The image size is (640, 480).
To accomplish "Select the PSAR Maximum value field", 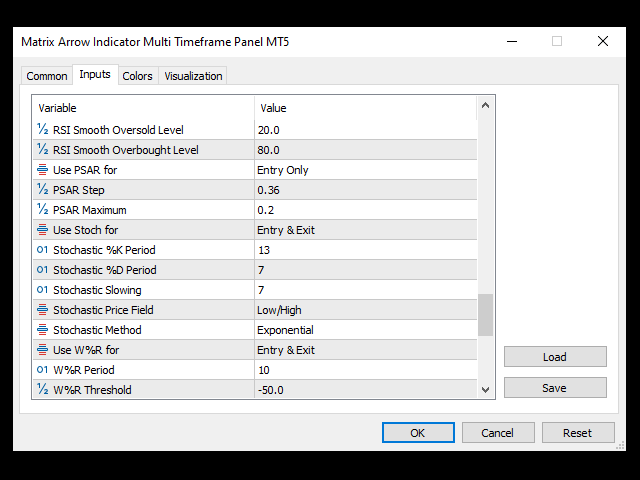I will (x=365, y=210).
